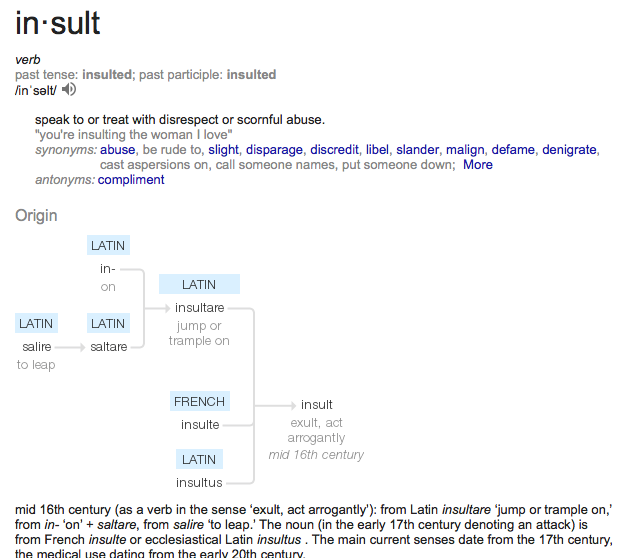This screenshot has height=558, width=624.
Task: Open the synonym link 'abuse'
Action: (x=117, y=150)
